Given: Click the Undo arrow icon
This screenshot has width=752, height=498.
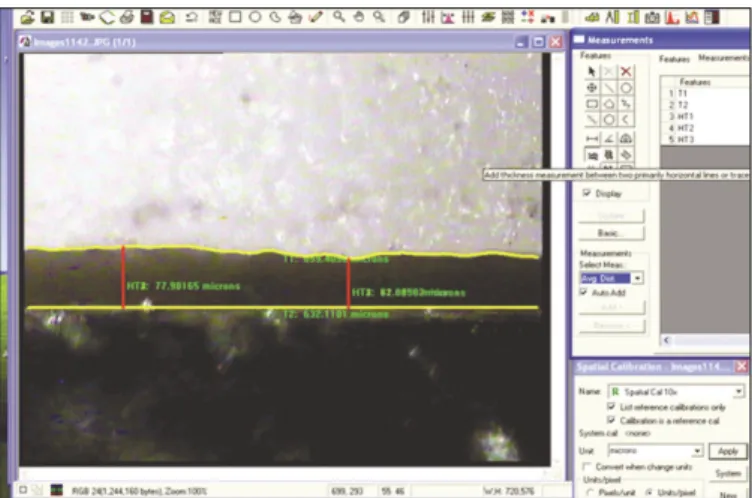Looking at the screenshot, I should click(x=192, y=18).
